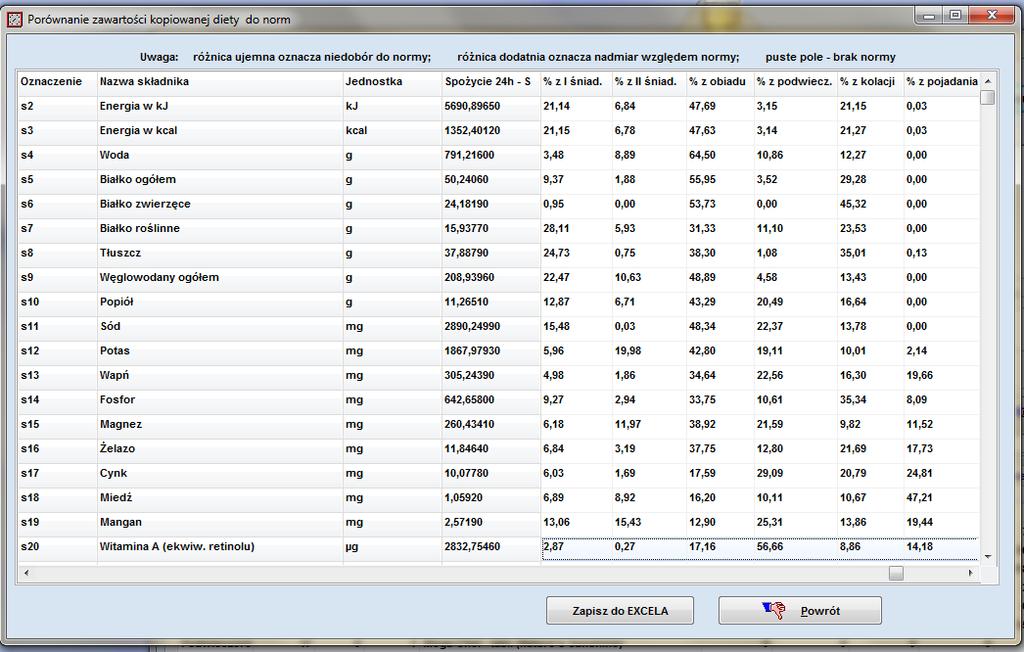1024x652 pixels.
Task: Select the Białko roślinne cell
Action: [220, 229]
